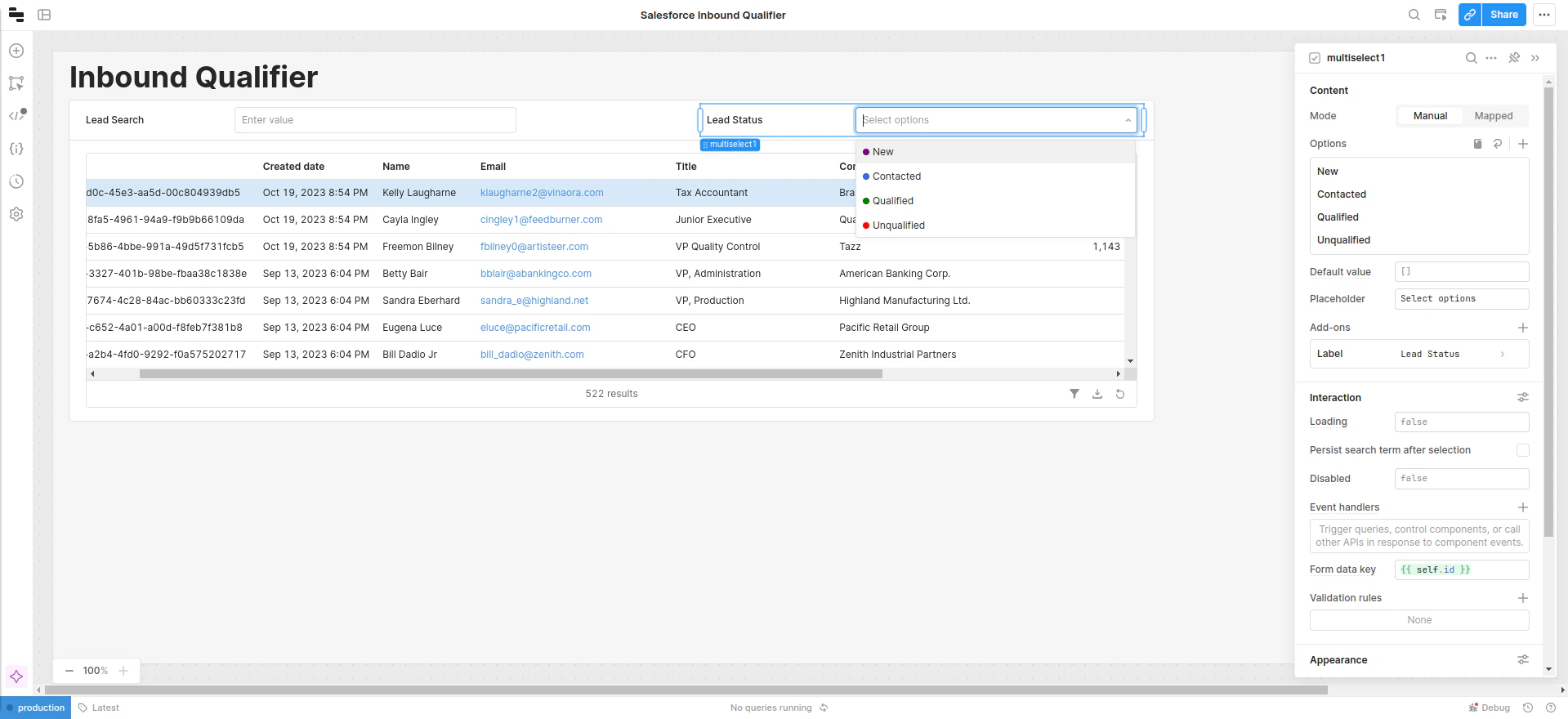Open the release history clock icon
Viewport: 1568px width, 719px height.
coord(16,181)
